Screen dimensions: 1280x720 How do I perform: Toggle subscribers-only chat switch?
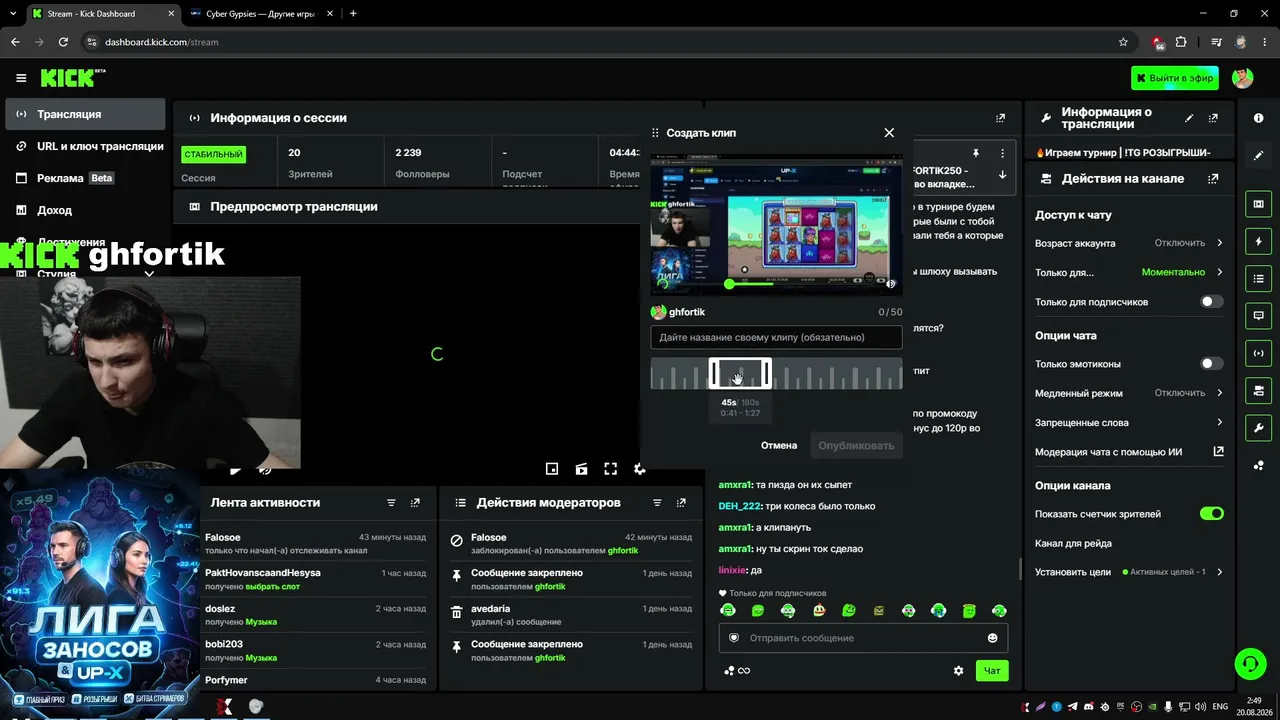[1211, 302]
